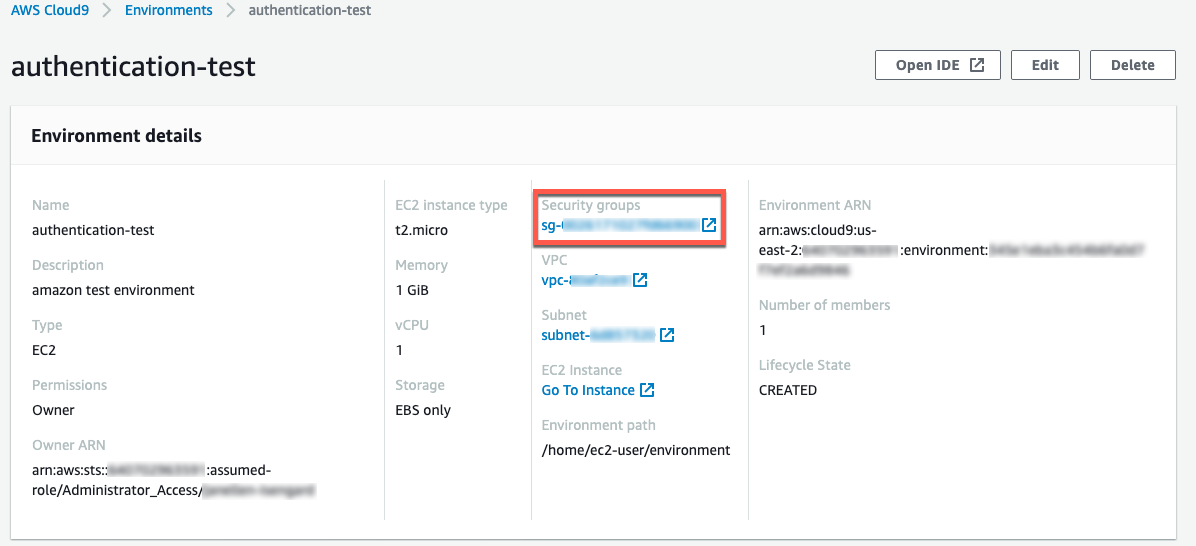Click the Owner ARN value text
Viewport: 1196px width, 546px height.
point(174,480)
